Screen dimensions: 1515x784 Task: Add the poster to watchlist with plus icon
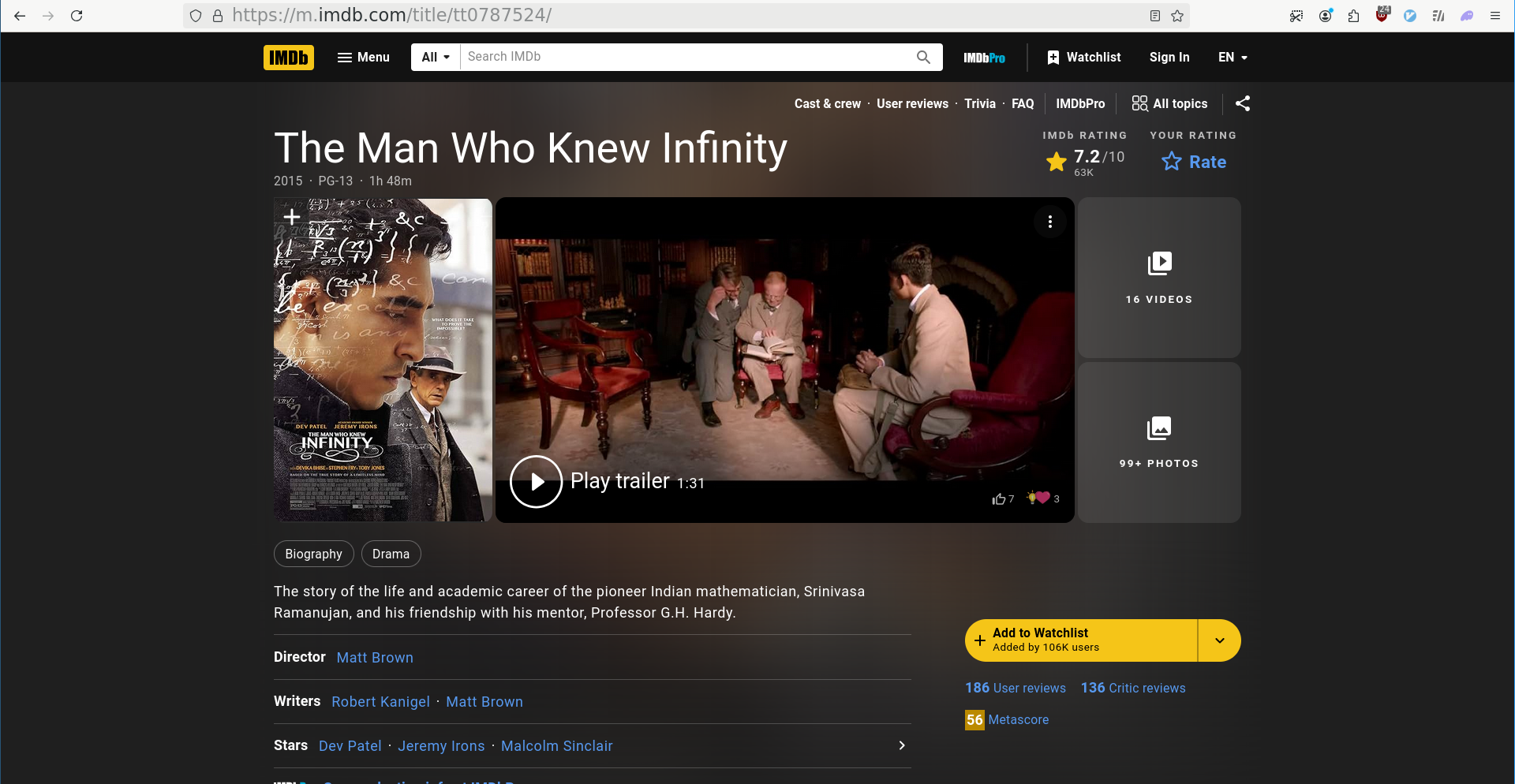(291, 216)
